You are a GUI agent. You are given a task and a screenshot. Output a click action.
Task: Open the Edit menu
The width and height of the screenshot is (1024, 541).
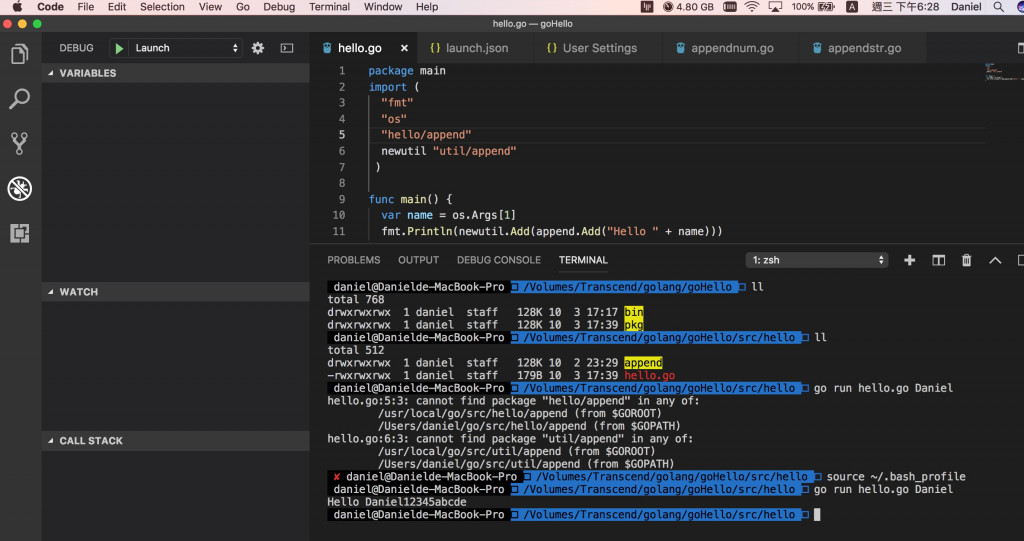(x=117, y=7)
